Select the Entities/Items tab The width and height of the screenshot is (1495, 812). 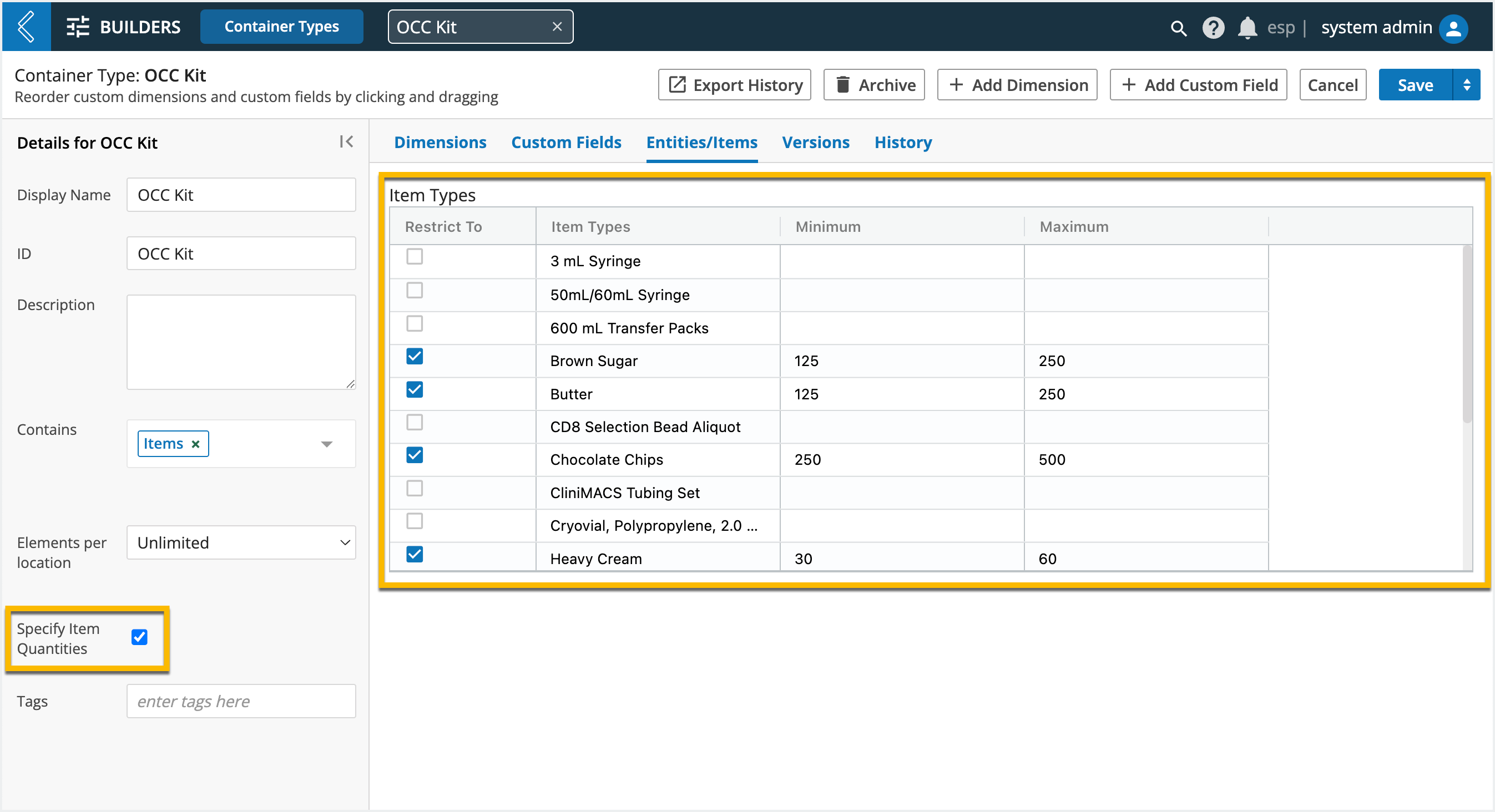(701, 142)
